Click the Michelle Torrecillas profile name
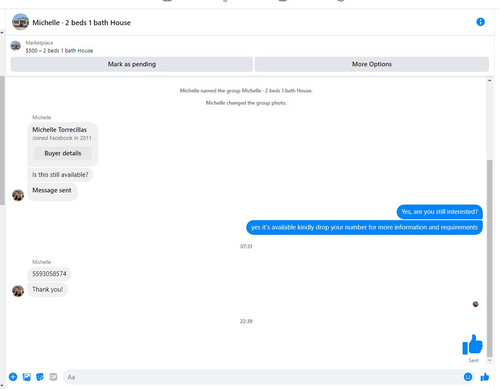The height and width of the screenshot is (389, 500). [x=59, y=130]
